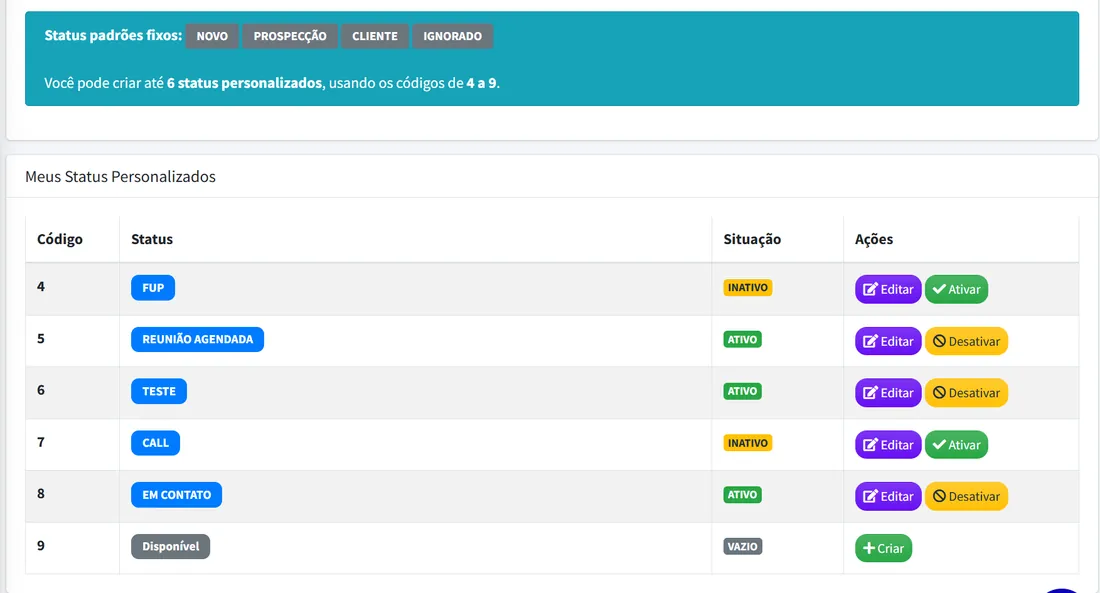Click the NOVO fixed status badge
The height and width of the screenshot is (593, 1100).
pos(212,36)
